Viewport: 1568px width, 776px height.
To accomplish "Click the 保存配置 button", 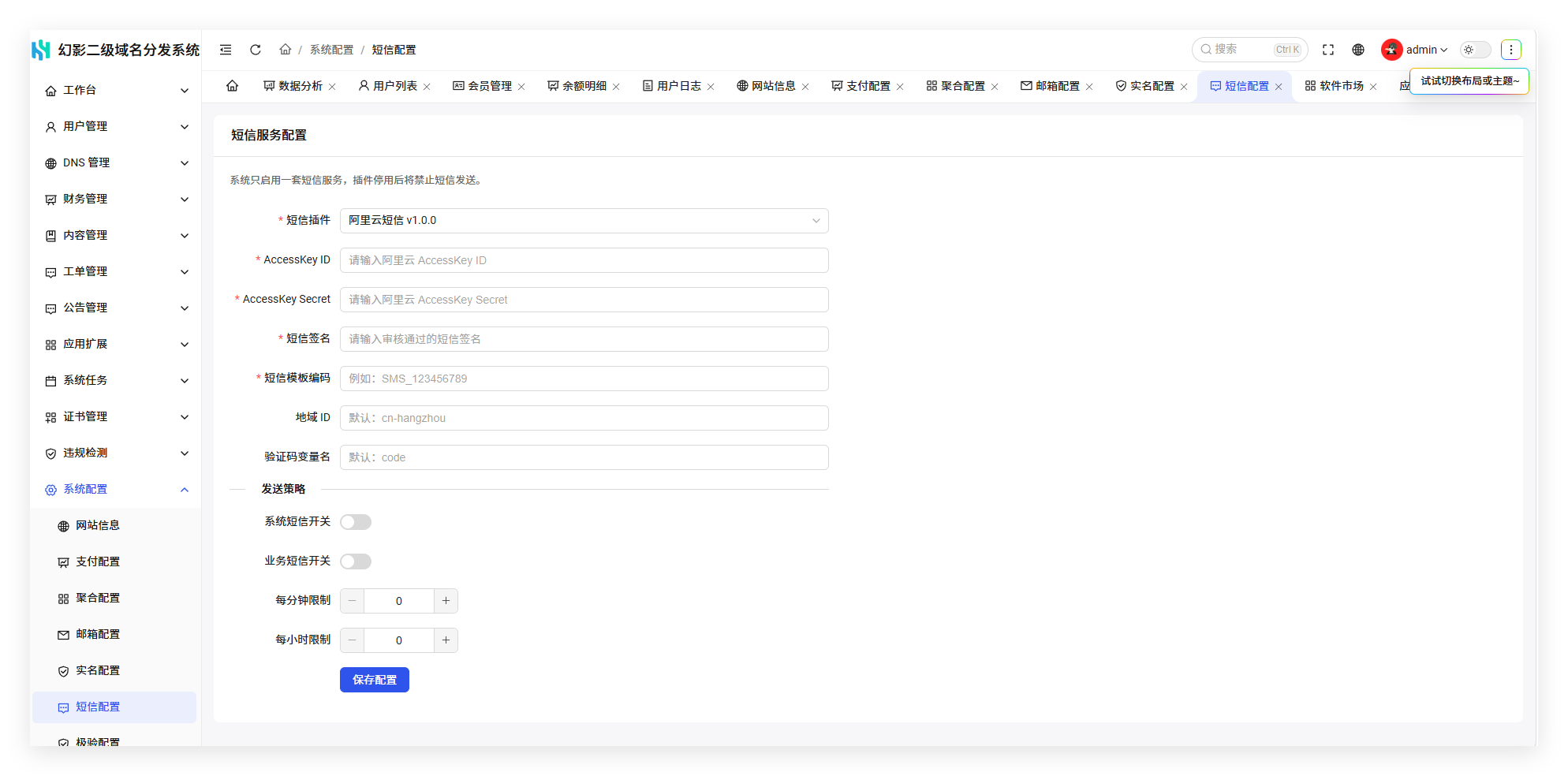I will (375, 680).
